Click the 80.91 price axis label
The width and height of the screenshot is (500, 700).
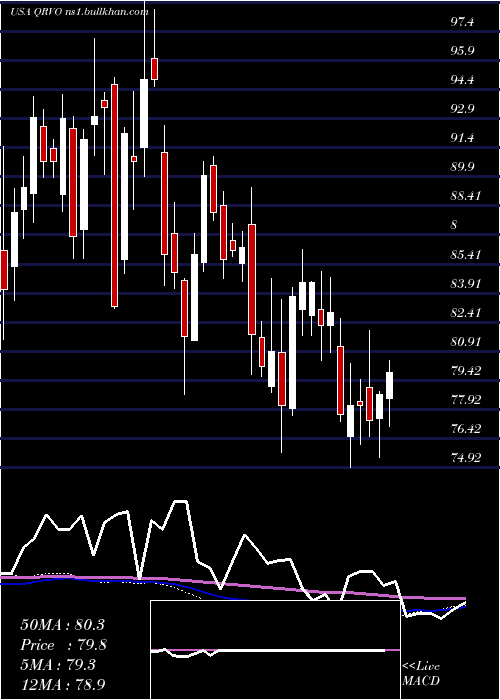click(x=466, y=342)
